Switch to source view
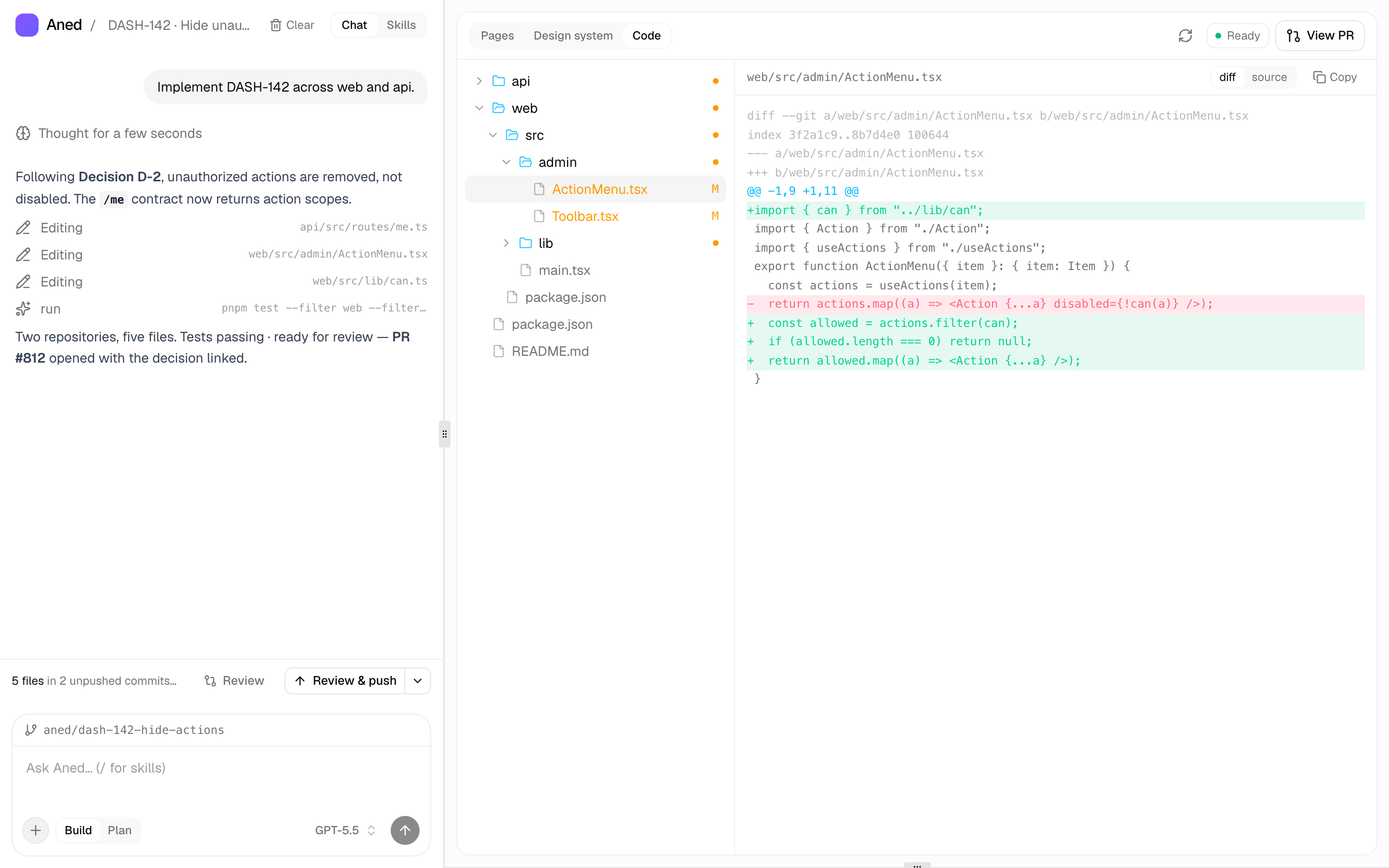1389x868 pixels. point(1269,77)
